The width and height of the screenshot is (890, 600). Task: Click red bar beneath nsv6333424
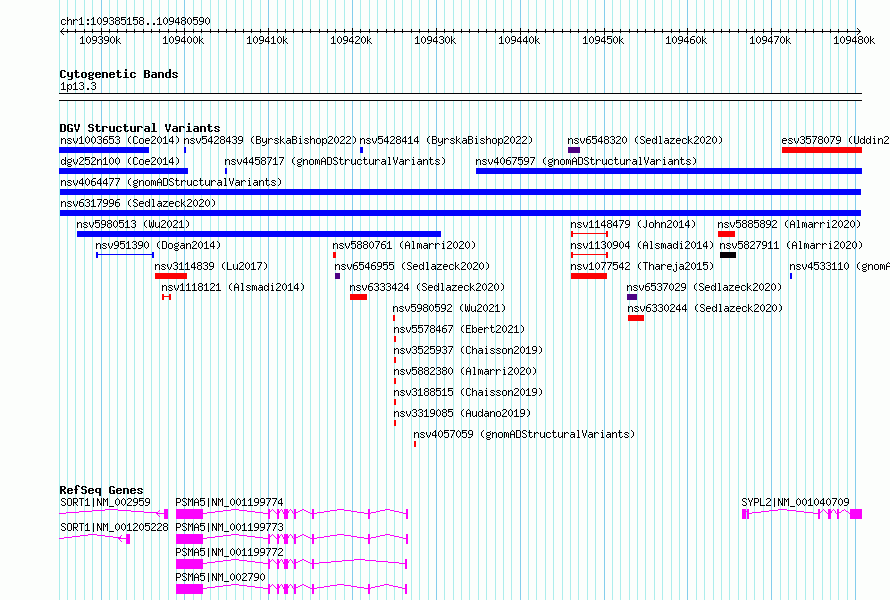358,297
